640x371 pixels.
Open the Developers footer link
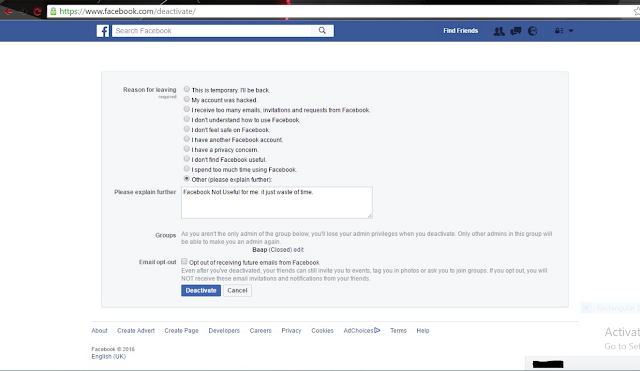(x=224, y=331)
